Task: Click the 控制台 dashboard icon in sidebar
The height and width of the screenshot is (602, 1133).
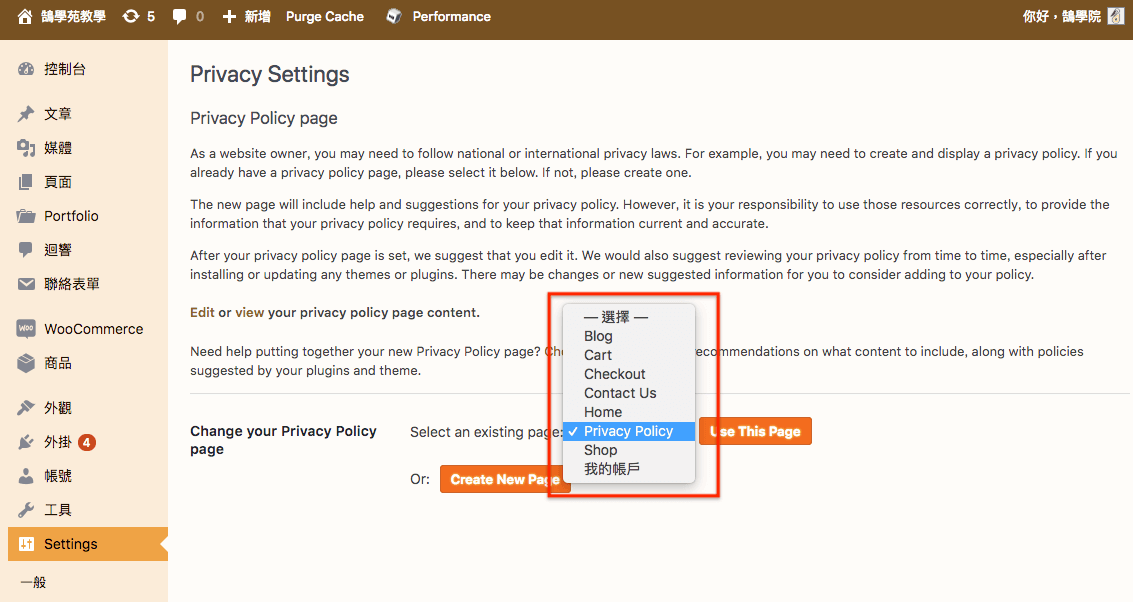Action: [26, 69]
